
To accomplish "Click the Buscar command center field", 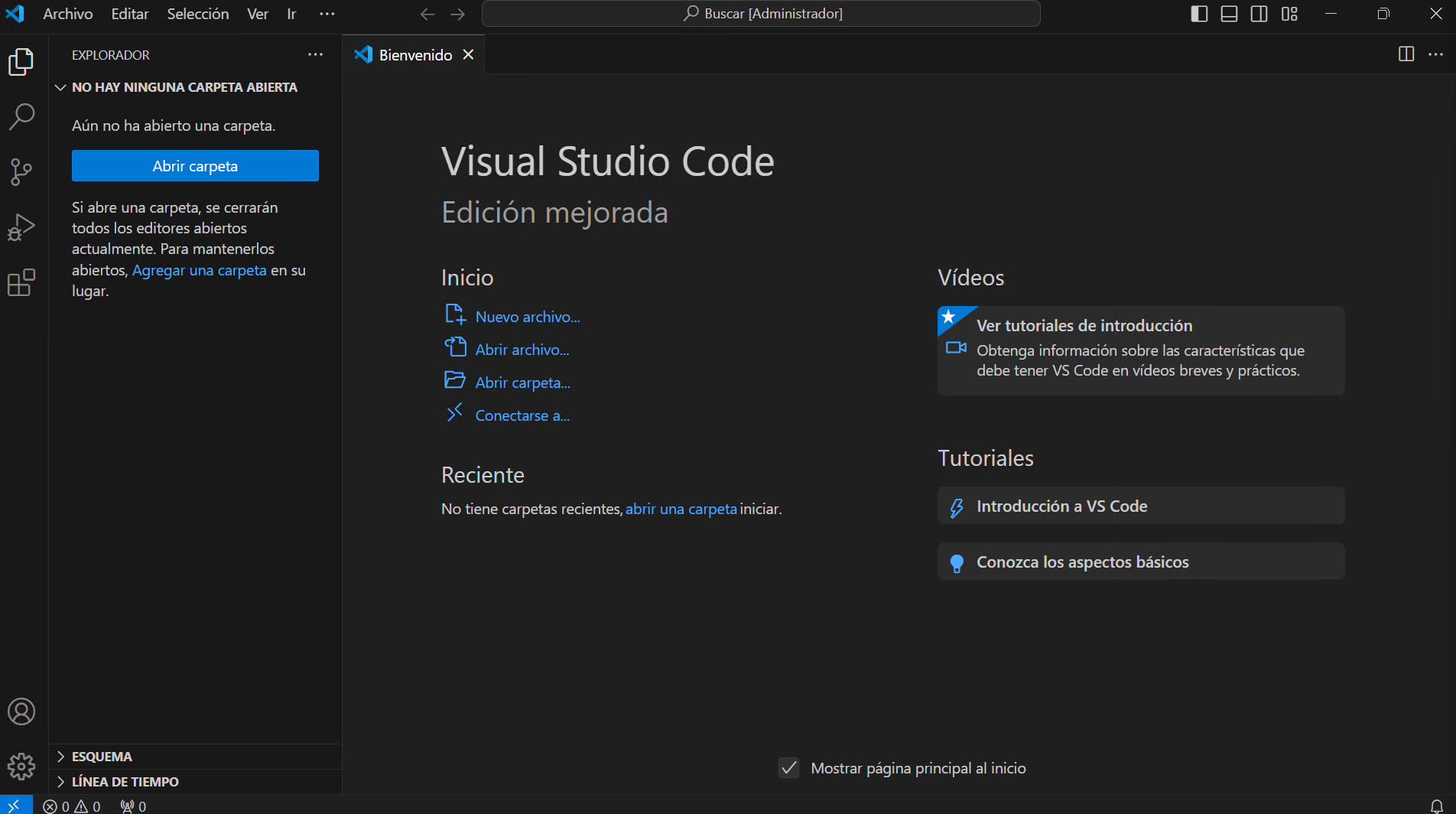I will pos(761,14).
